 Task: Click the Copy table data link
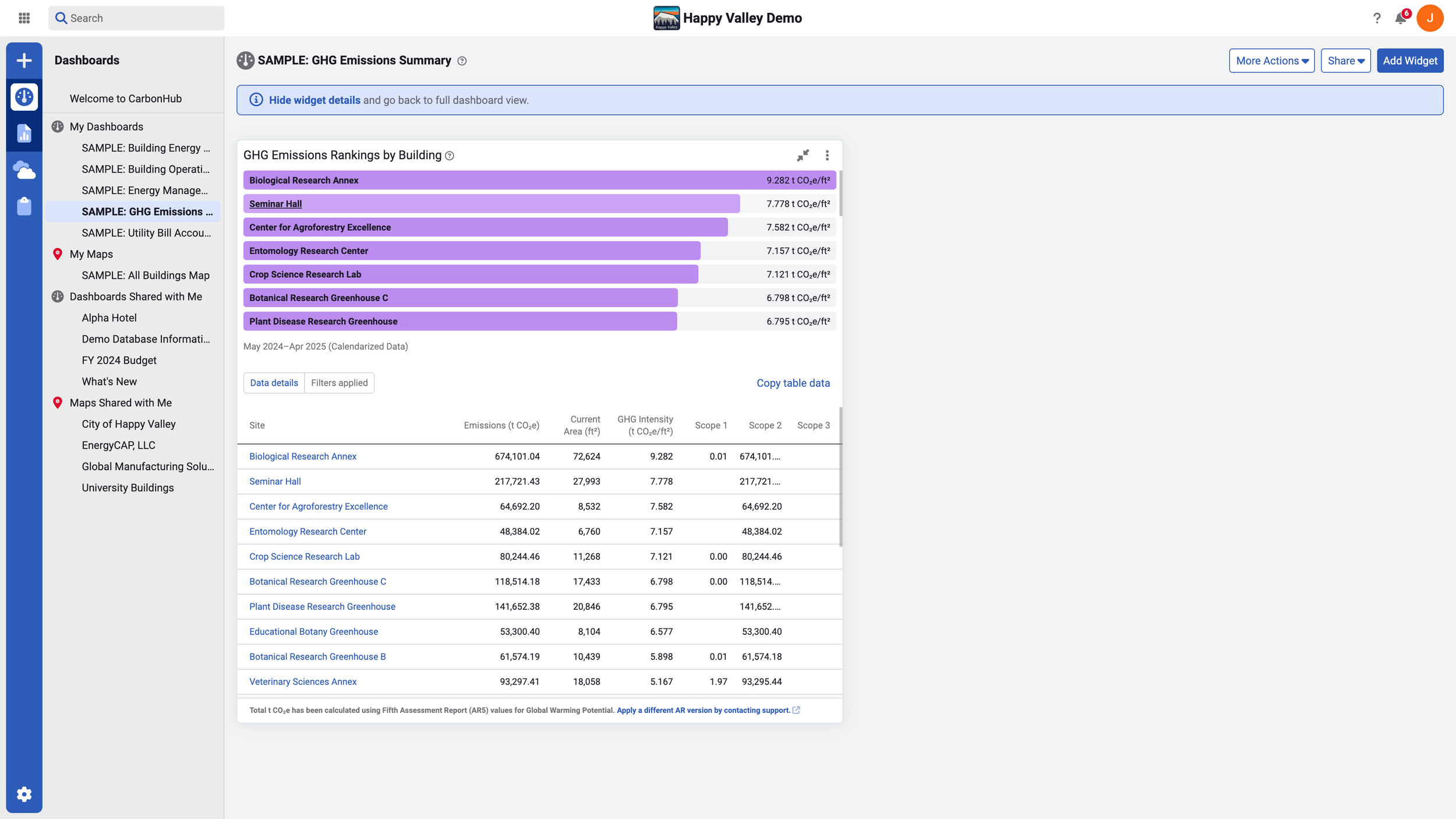793,383
